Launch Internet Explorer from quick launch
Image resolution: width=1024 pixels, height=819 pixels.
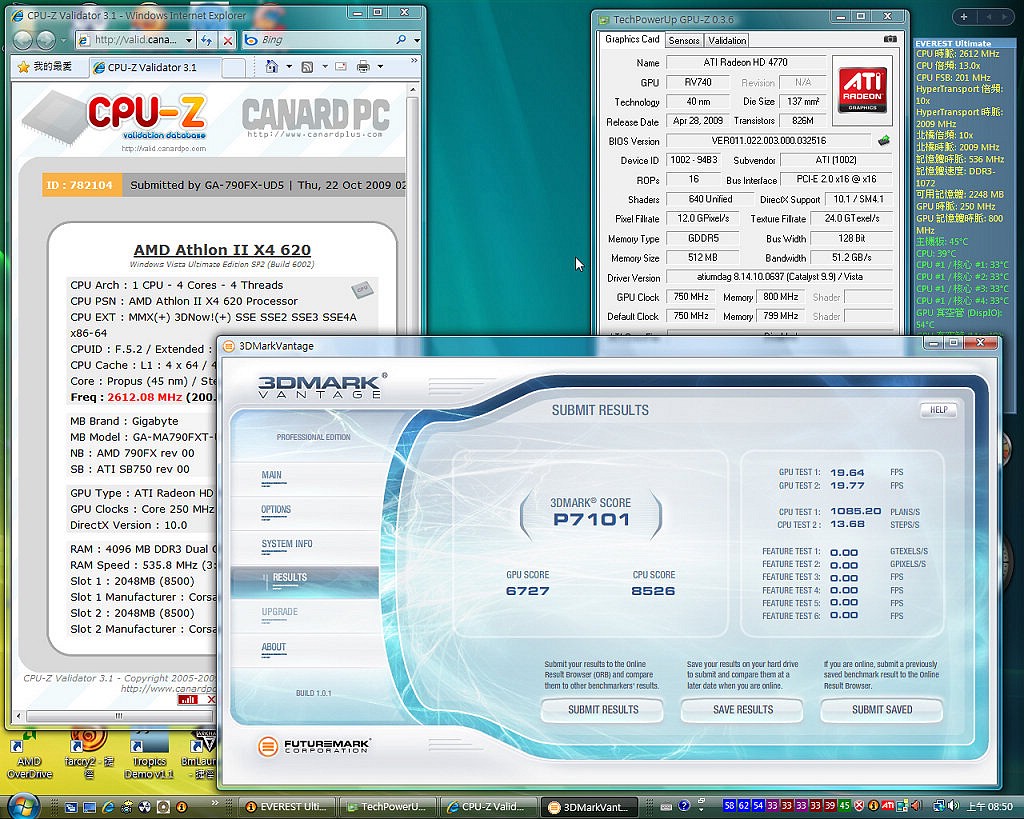[108, 807]
